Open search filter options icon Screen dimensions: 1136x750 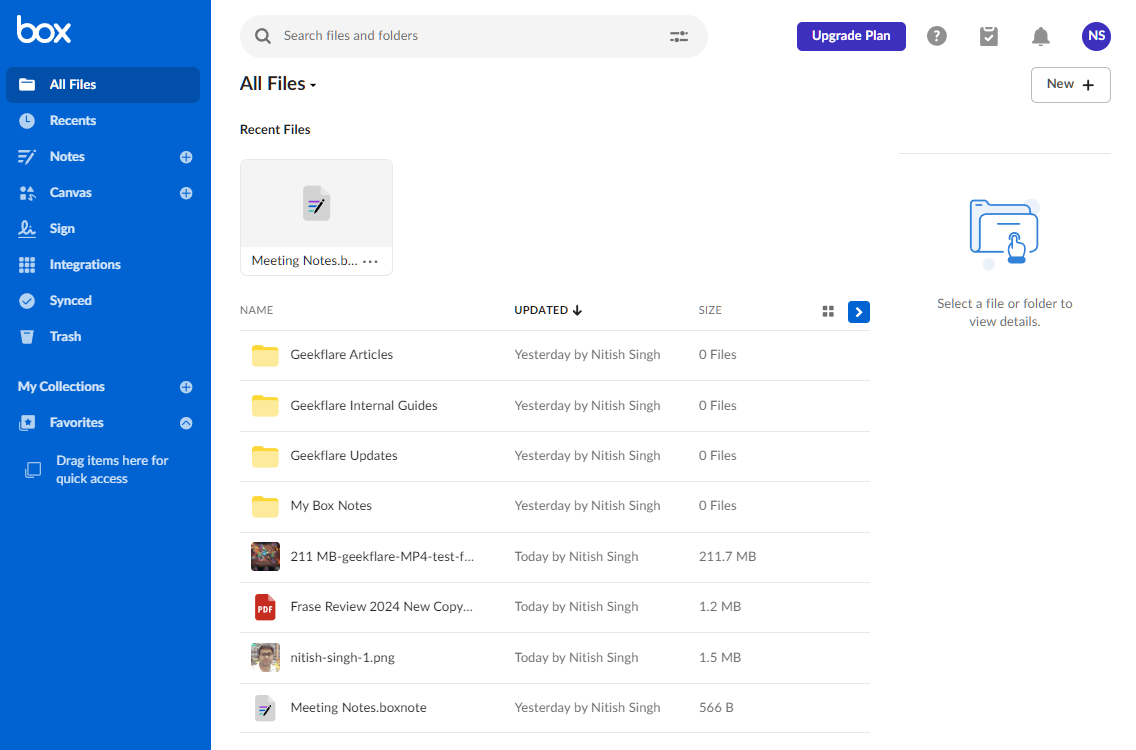point(679,36)
